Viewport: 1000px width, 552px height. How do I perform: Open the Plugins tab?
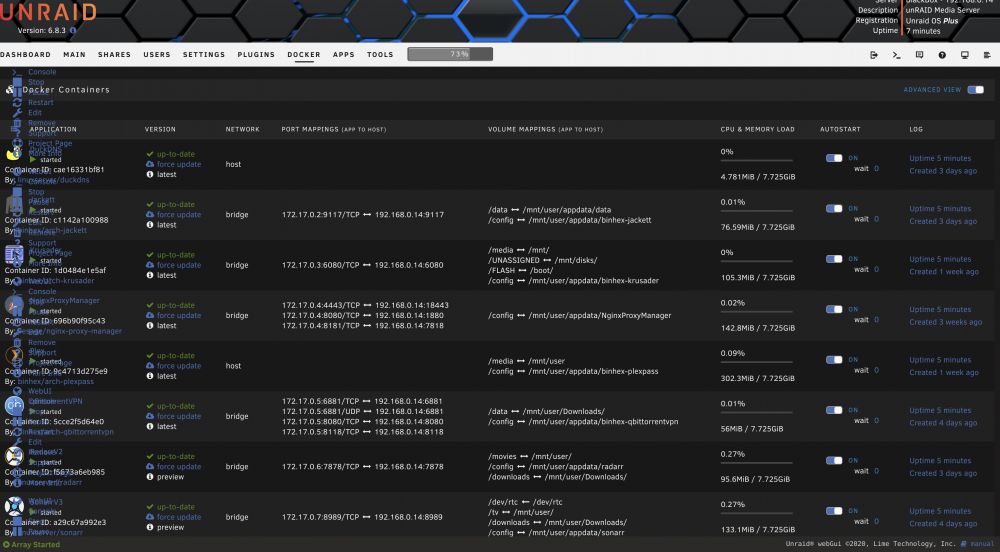pos(256,55)
